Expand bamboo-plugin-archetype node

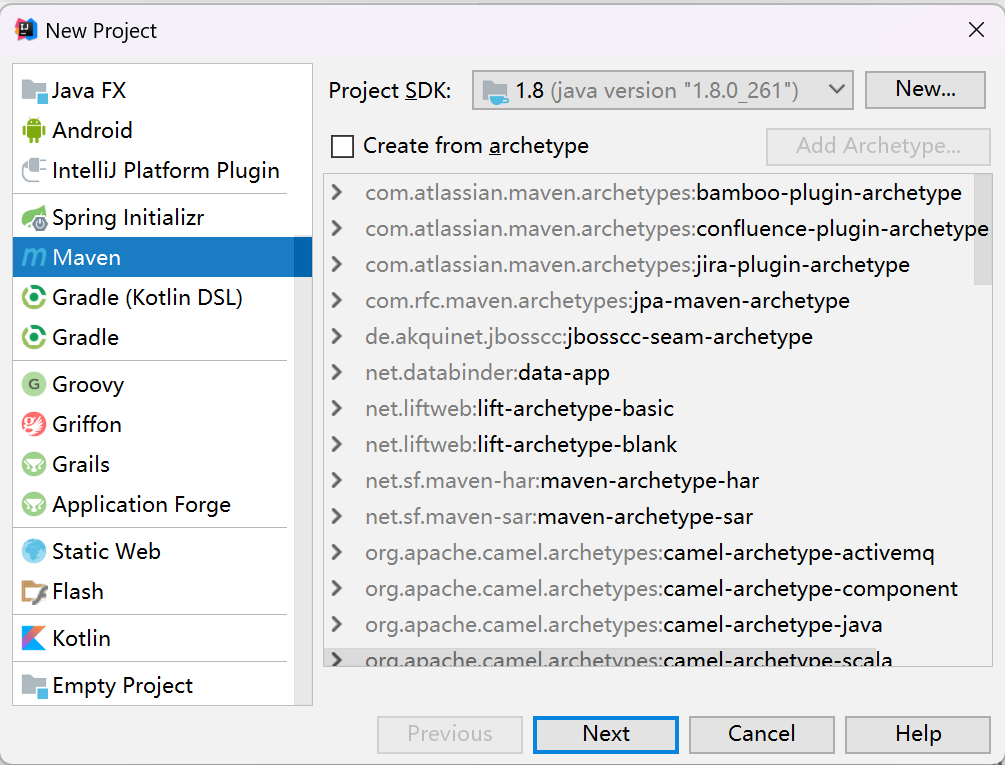[x=336, y=192]
